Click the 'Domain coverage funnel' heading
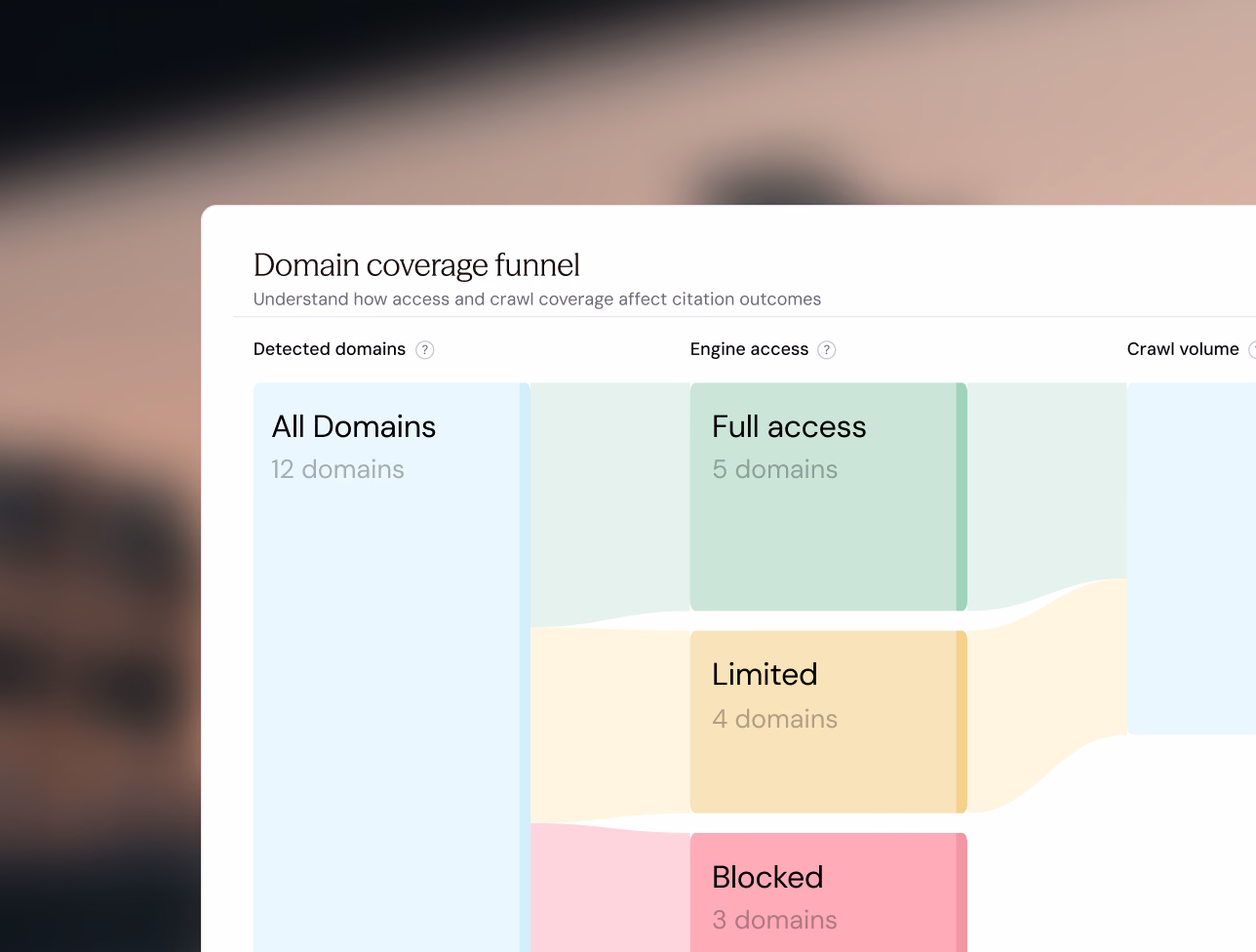 416,265
